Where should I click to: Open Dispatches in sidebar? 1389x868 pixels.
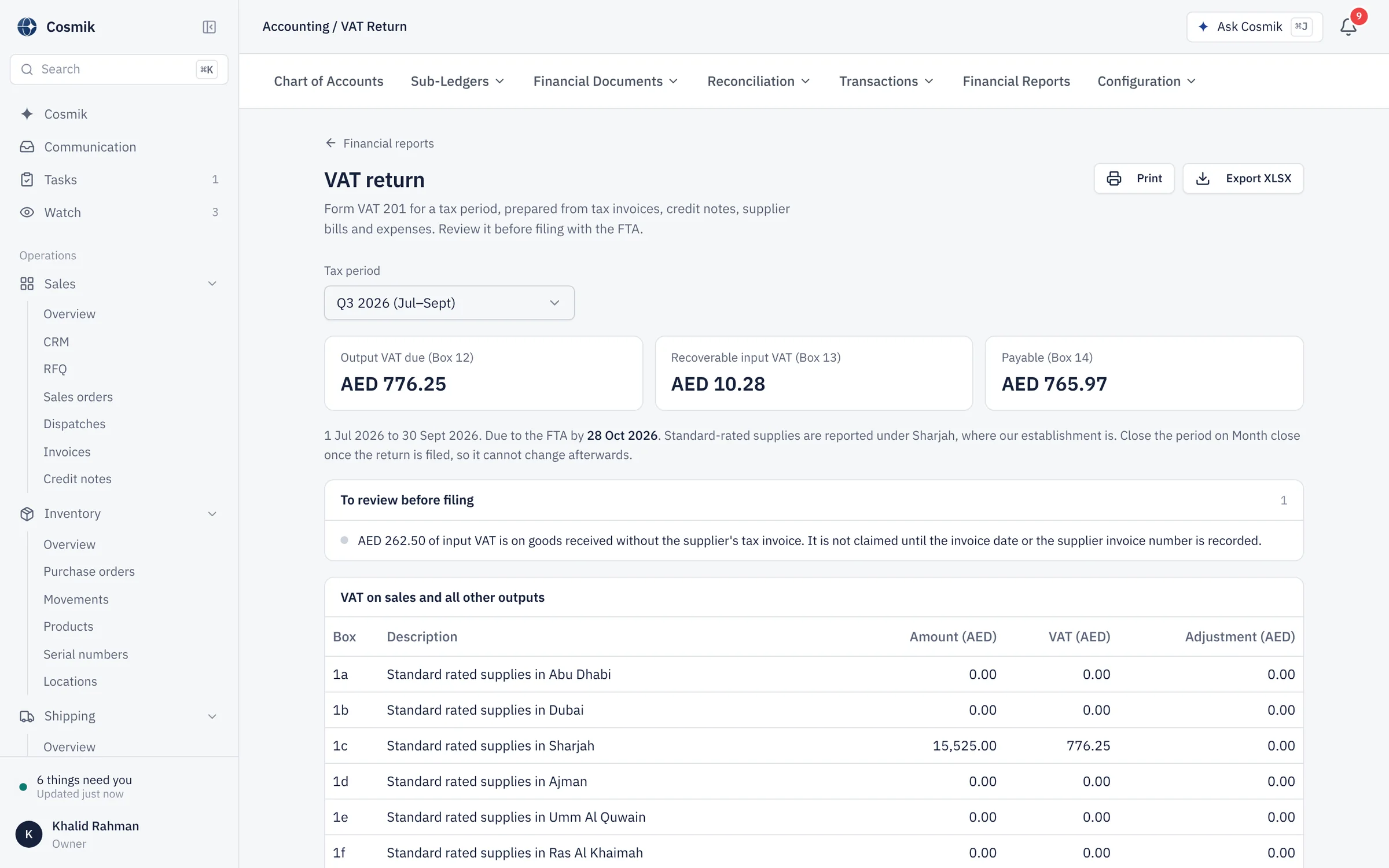75,424
